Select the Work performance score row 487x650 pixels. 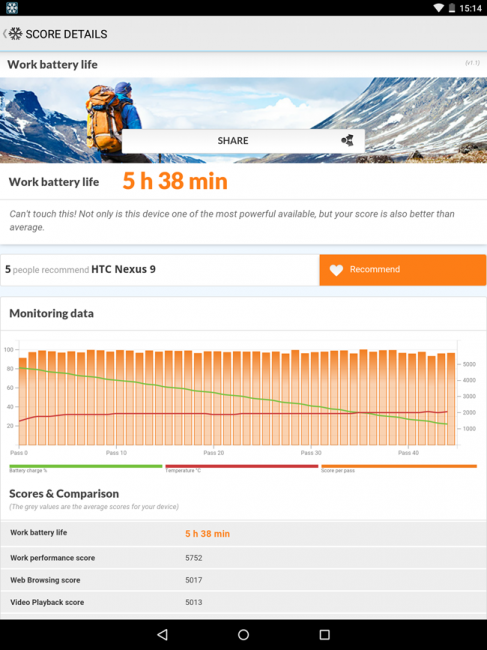coord(243,558)
